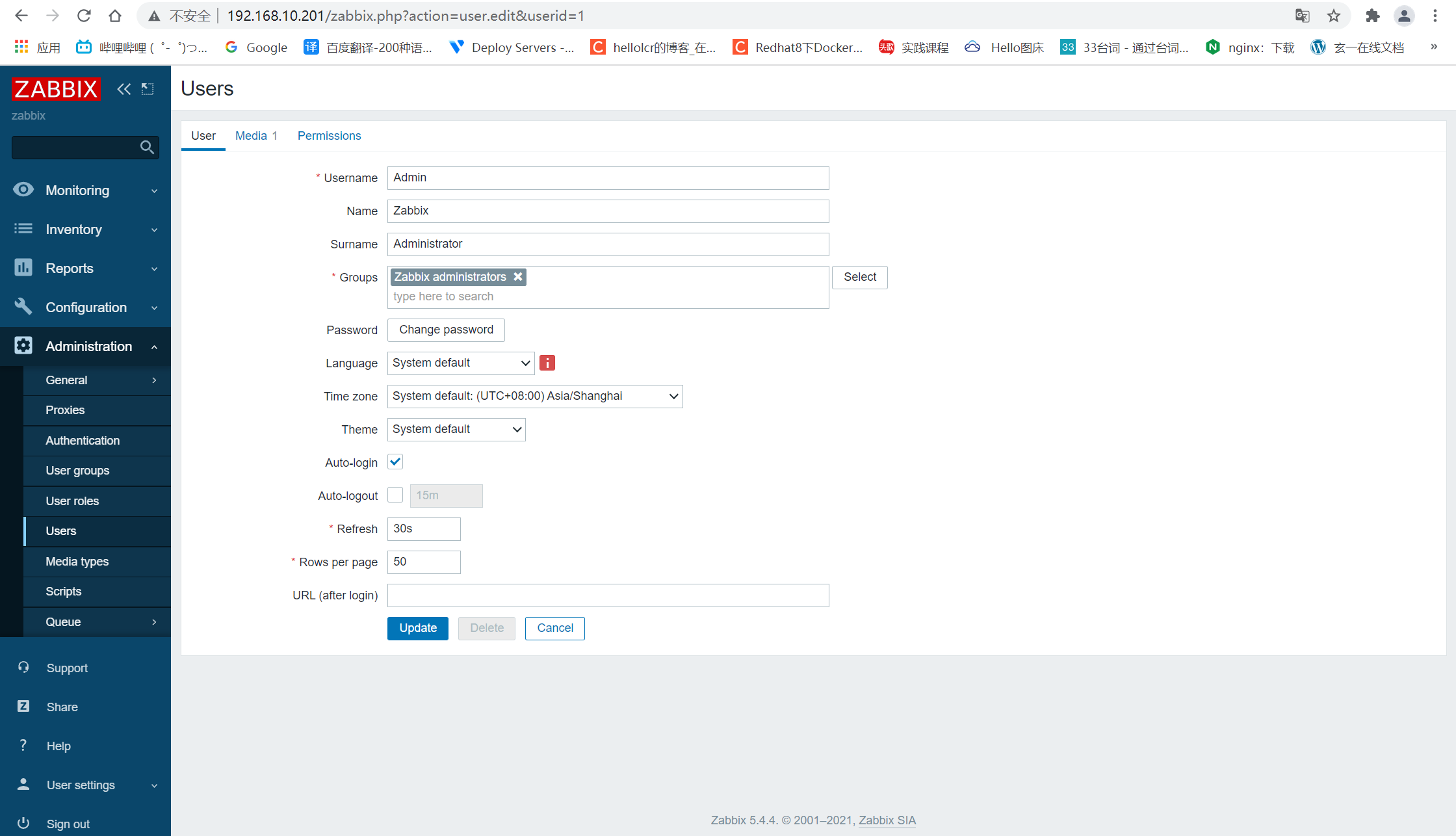Click the red language info icon
Image resolution: width=1456 pixels, height=836 pixels.
pos(547,363)
